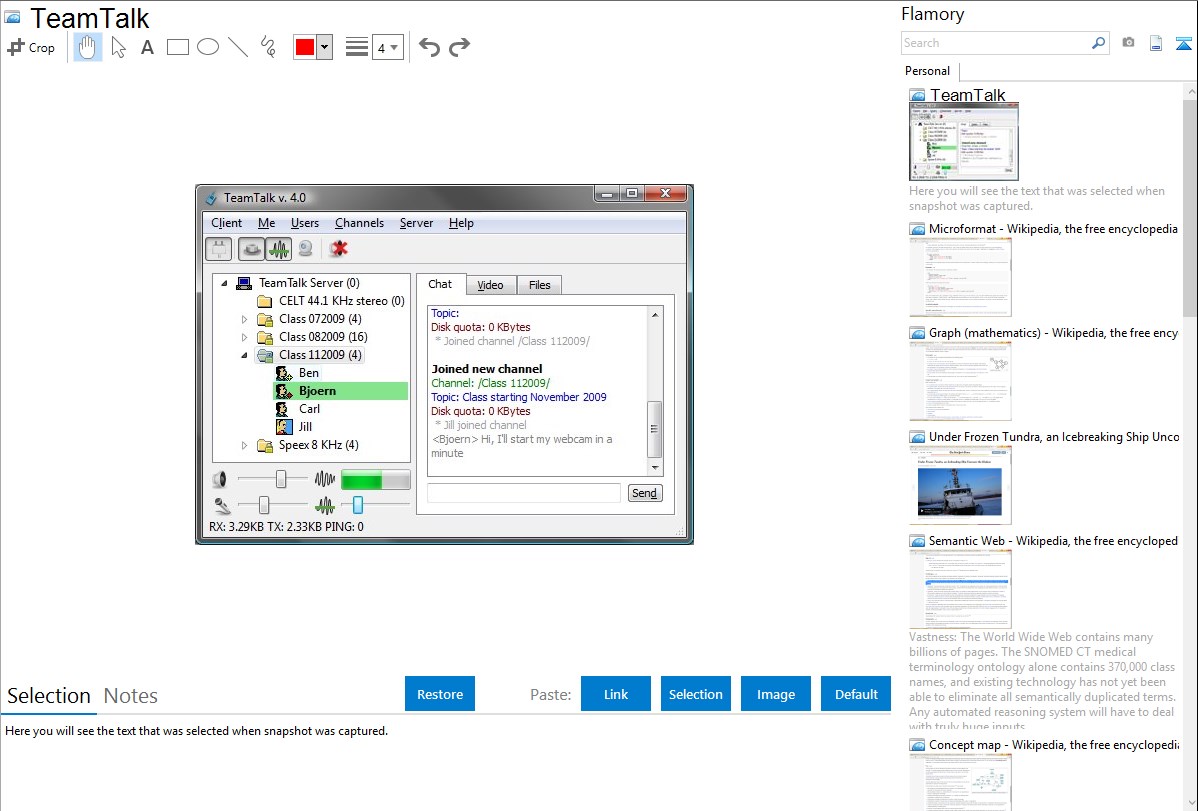This screenshot has height=811, width=1198.
Task: Switch to the Video tab
Action: click(x=491, y=285)
